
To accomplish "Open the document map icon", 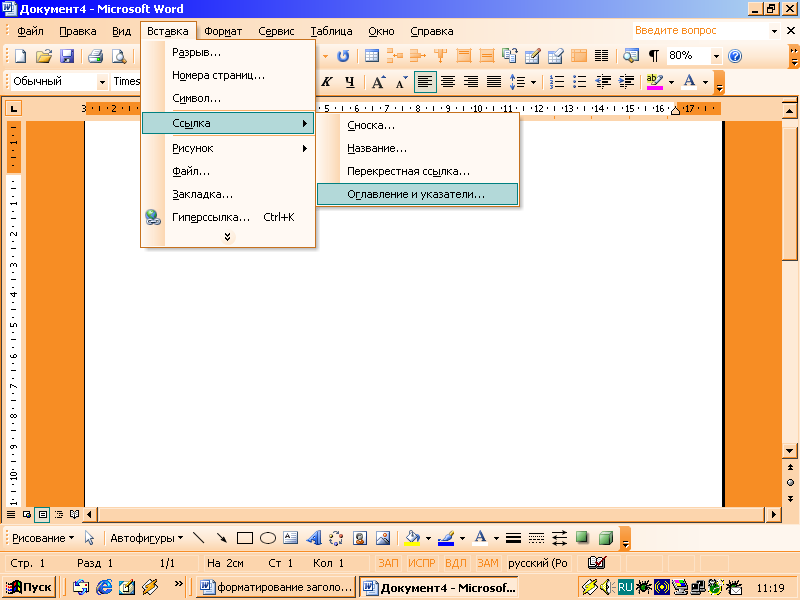I will pos(631,56).
